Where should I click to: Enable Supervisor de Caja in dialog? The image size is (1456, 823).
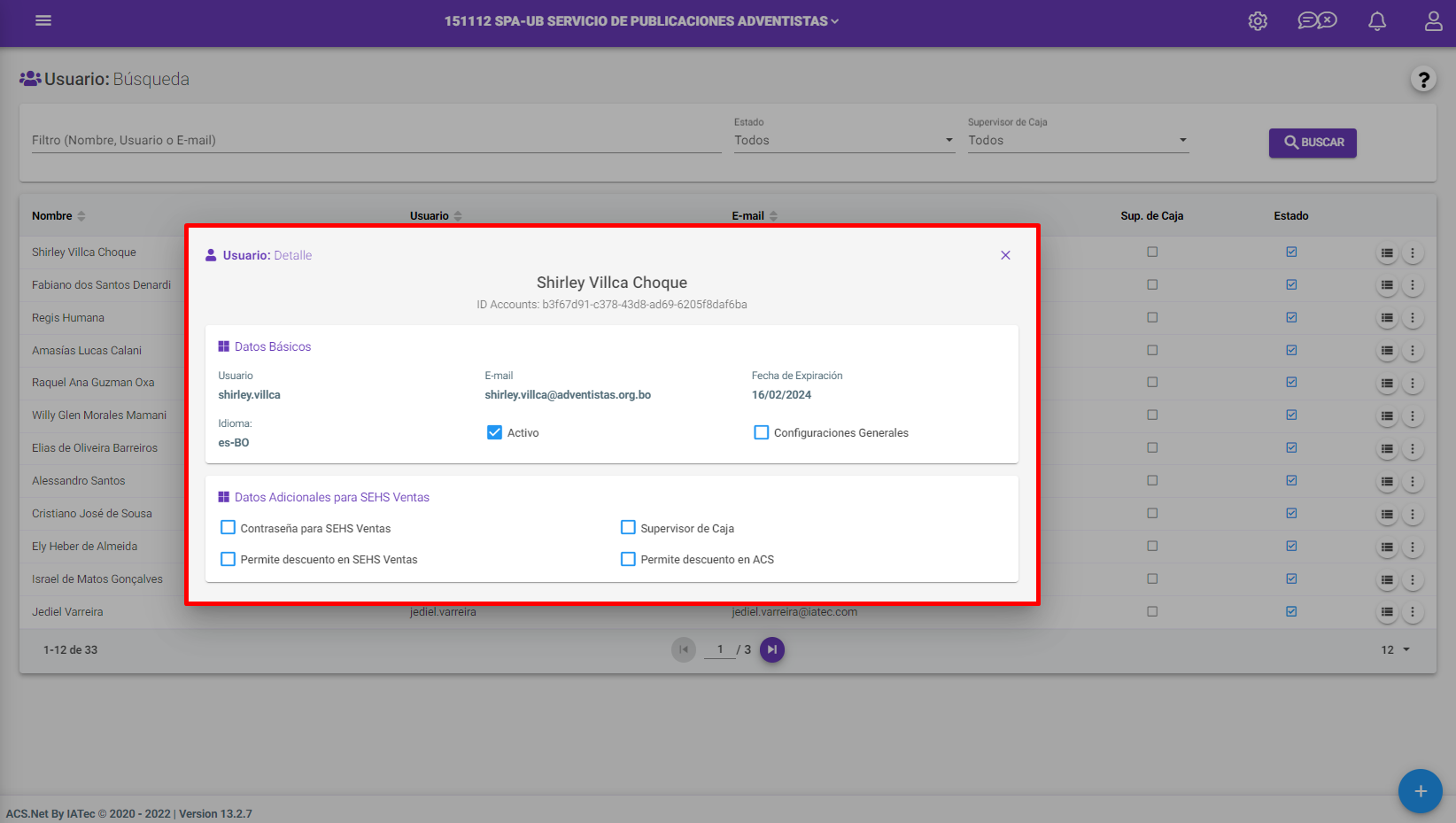pyautogui.click(x=628, y=528)
